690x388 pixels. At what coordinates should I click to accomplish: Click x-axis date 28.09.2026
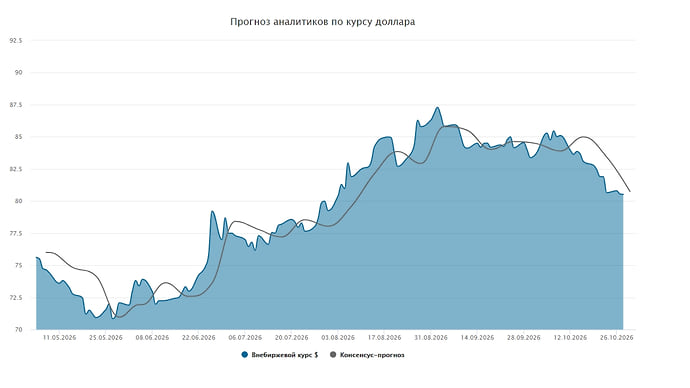(x=524, y=338)
